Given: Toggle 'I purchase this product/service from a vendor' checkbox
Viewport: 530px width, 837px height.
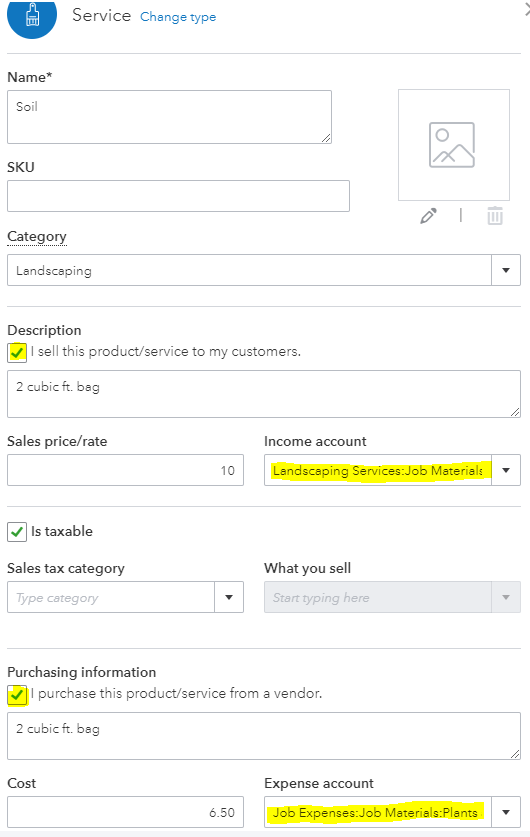Looking at the screenshot, I should (17, 694).
